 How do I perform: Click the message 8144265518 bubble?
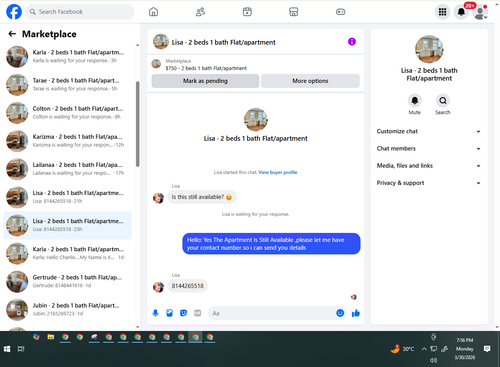(188, 286)
